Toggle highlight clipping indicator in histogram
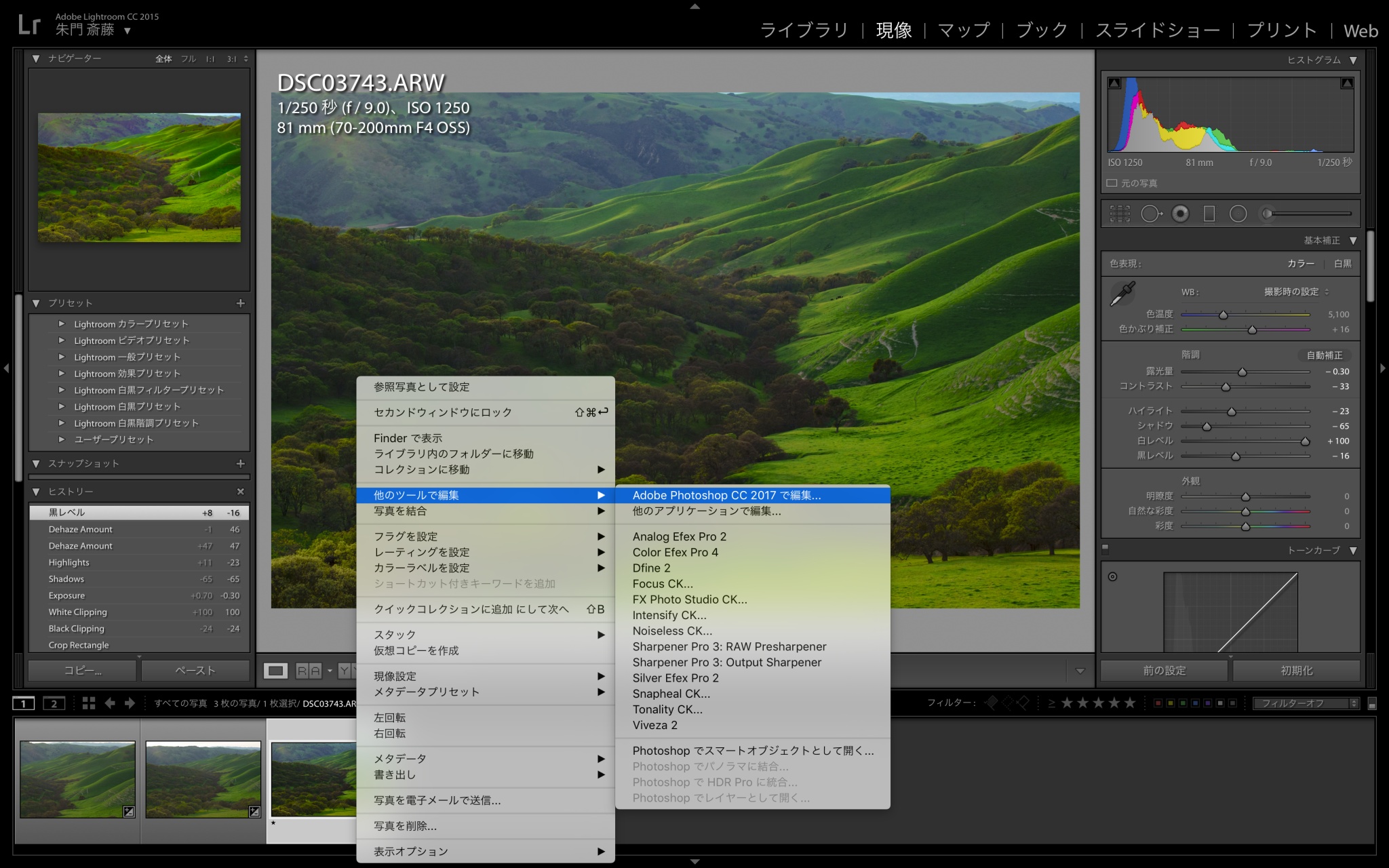The image size is (1389, 868). coord(1347,83)
